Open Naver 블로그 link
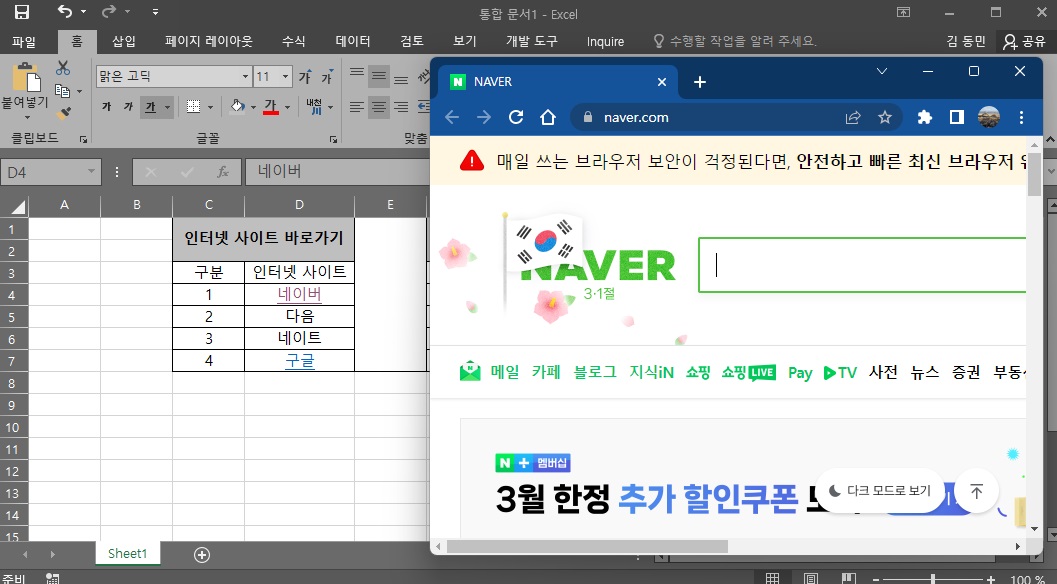The height and width of the screenshot is (584, 1057). (x=595, y=372)
